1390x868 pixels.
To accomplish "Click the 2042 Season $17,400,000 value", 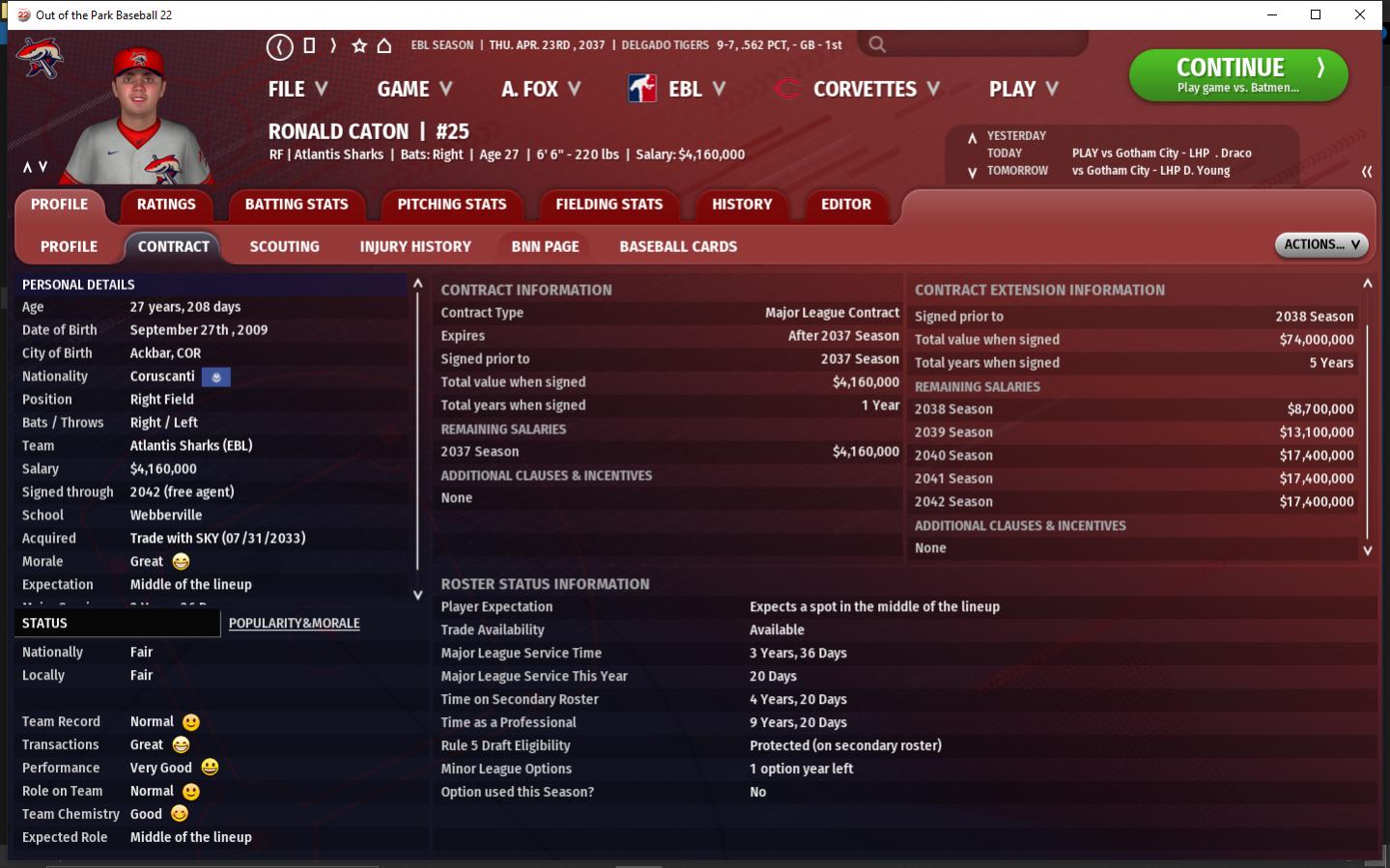I will tap(1317, 502).
